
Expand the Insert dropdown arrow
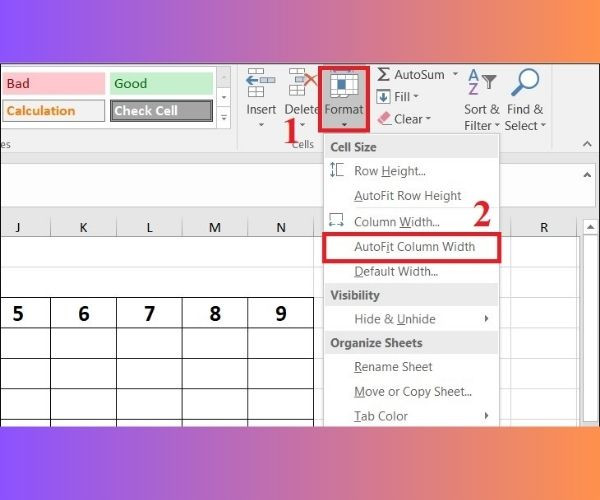click(261, 124)
